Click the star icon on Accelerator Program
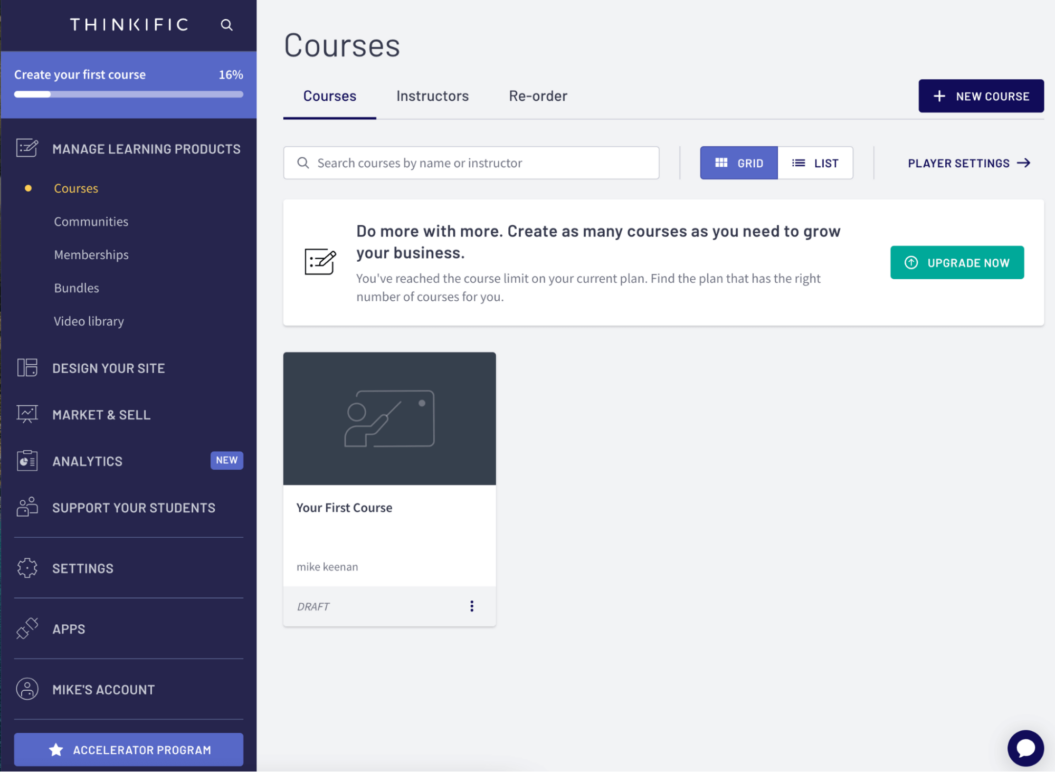 point(56,750)
